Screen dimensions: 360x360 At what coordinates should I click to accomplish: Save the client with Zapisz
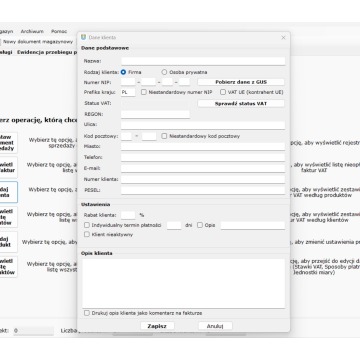click(x=157, y=326)
